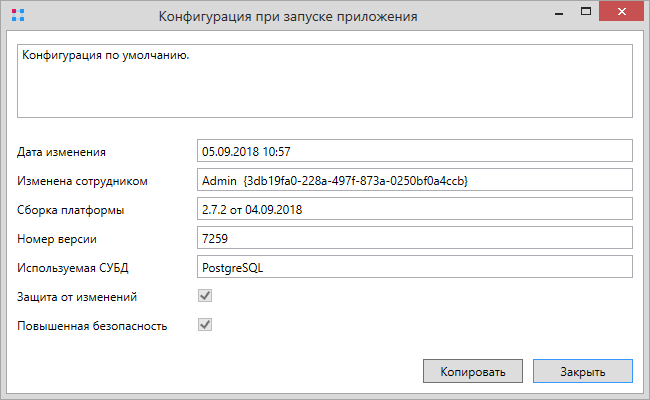
Task: Toggle the Повышенная безопасность checkbox
Action: (x=205, y=325)
